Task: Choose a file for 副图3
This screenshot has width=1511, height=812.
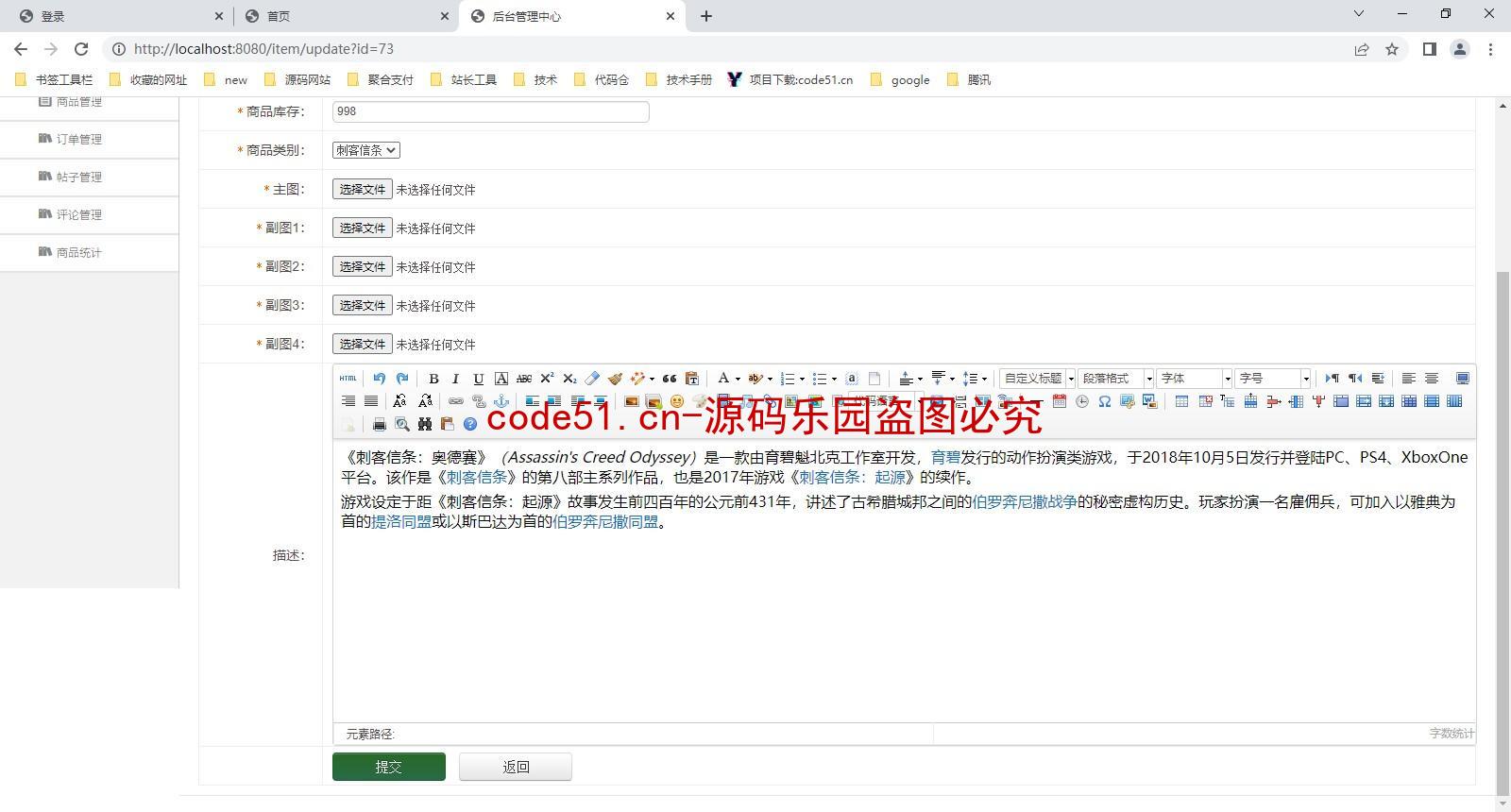Action: (x=362, y=306)
